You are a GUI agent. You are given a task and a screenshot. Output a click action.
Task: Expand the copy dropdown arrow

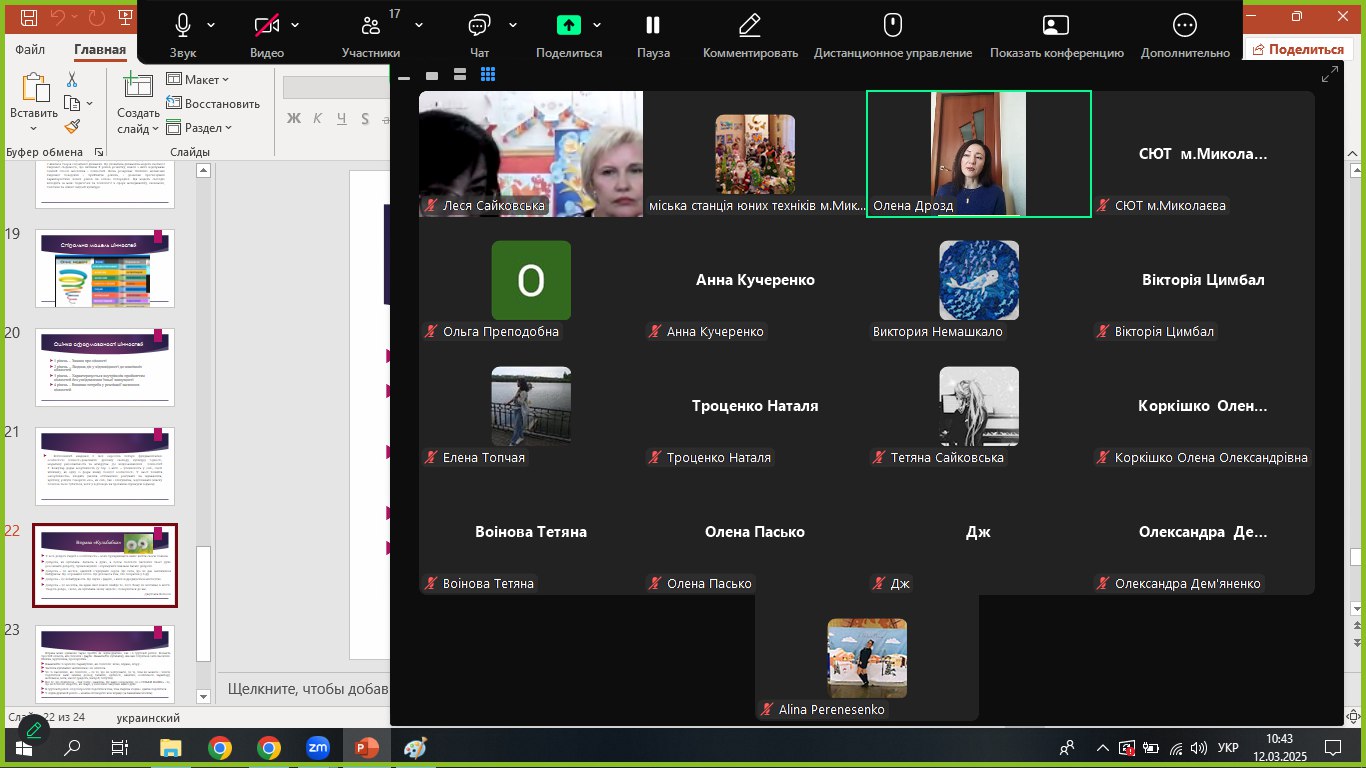pyautogui.click(x=89, y=103)
